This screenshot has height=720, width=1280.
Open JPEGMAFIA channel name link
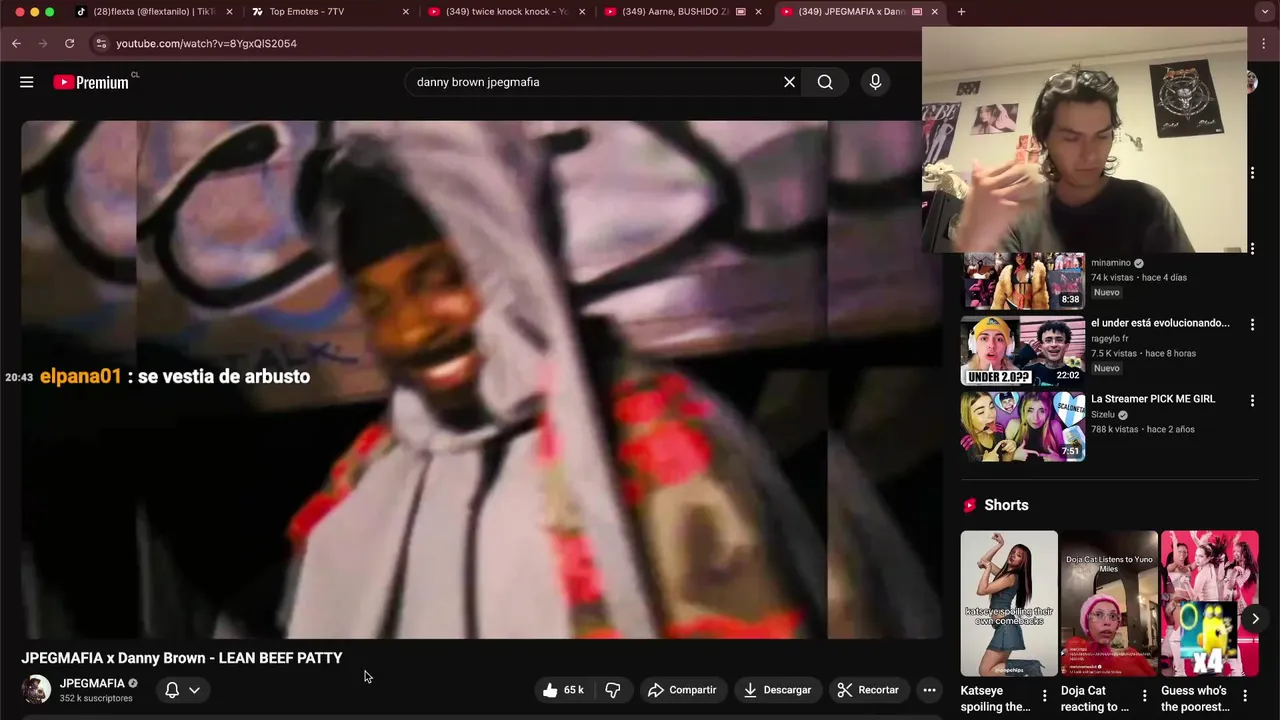tap(92, 684)
